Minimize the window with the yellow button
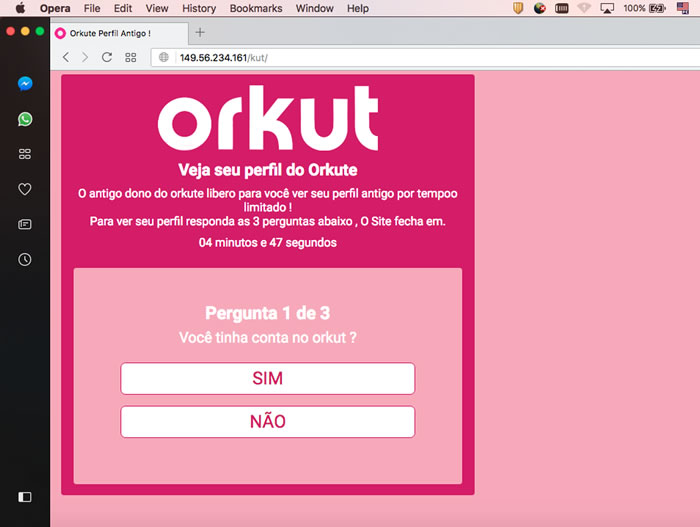 [25, 31]
